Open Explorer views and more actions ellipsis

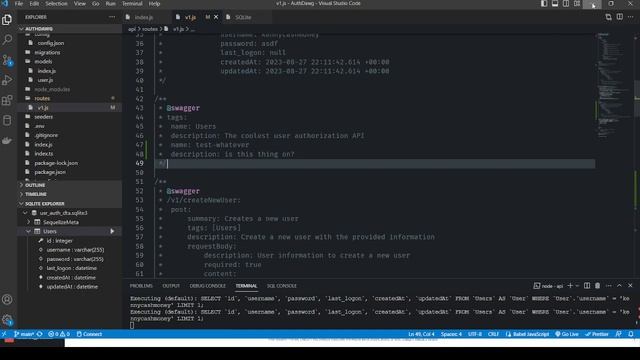[x=112, y=17]
